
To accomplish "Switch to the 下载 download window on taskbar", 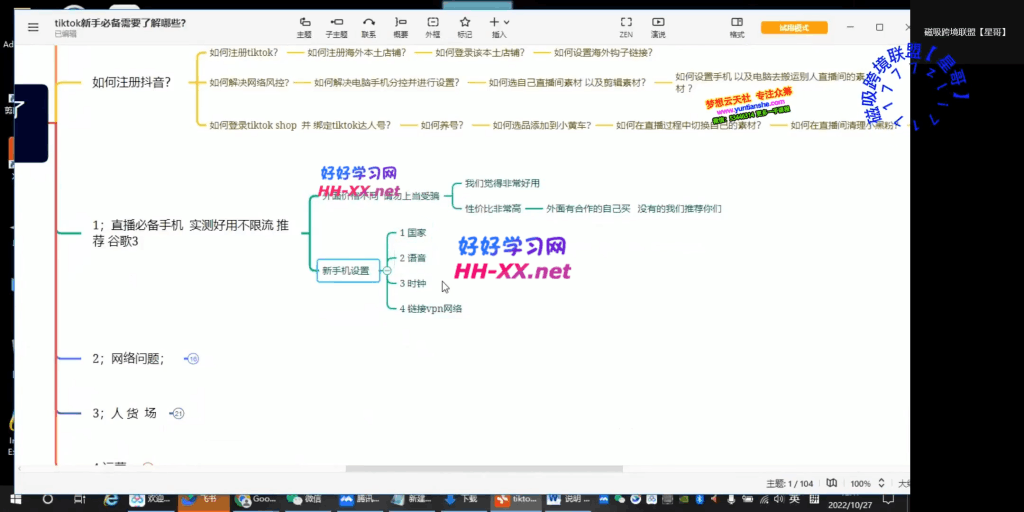I will point(462,499).
